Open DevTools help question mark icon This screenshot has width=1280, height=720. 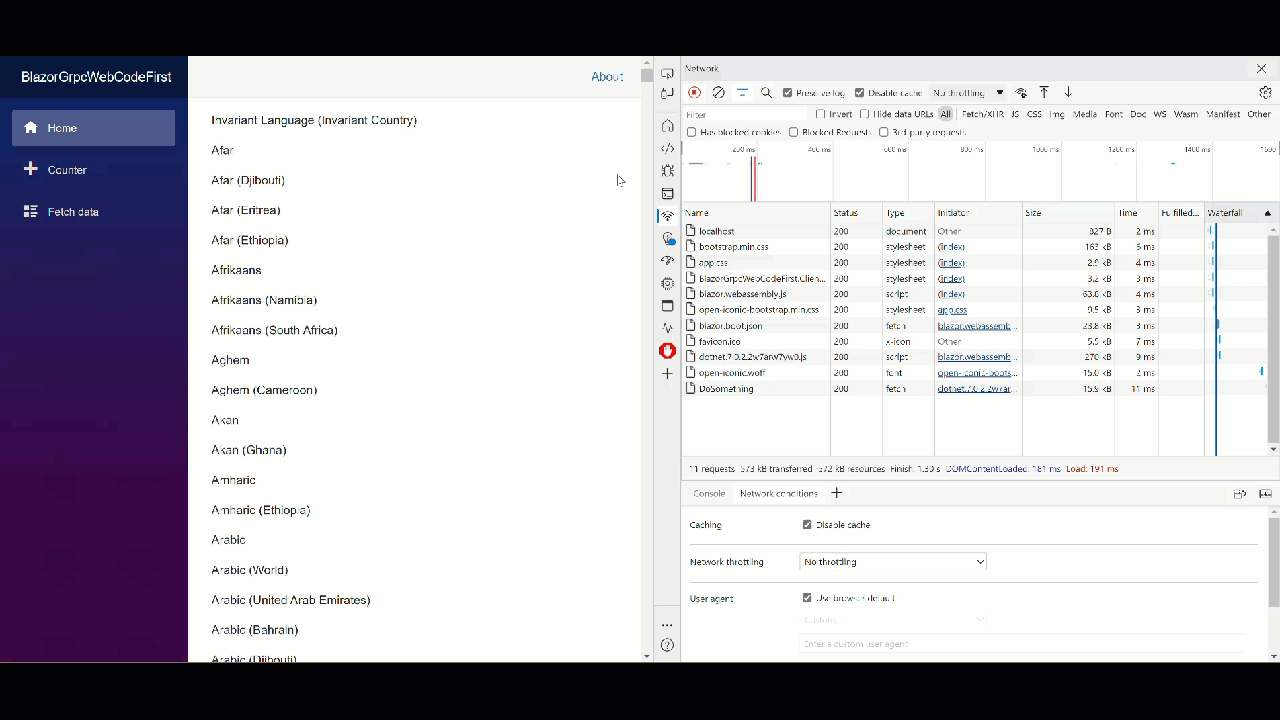coord(667,645)
